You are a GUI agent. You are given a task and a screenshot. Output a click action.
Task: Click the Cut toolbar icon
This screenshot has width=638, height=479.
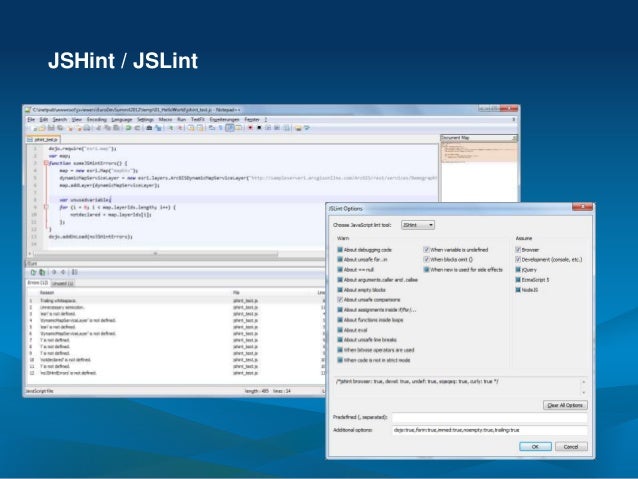coord(98,128)
